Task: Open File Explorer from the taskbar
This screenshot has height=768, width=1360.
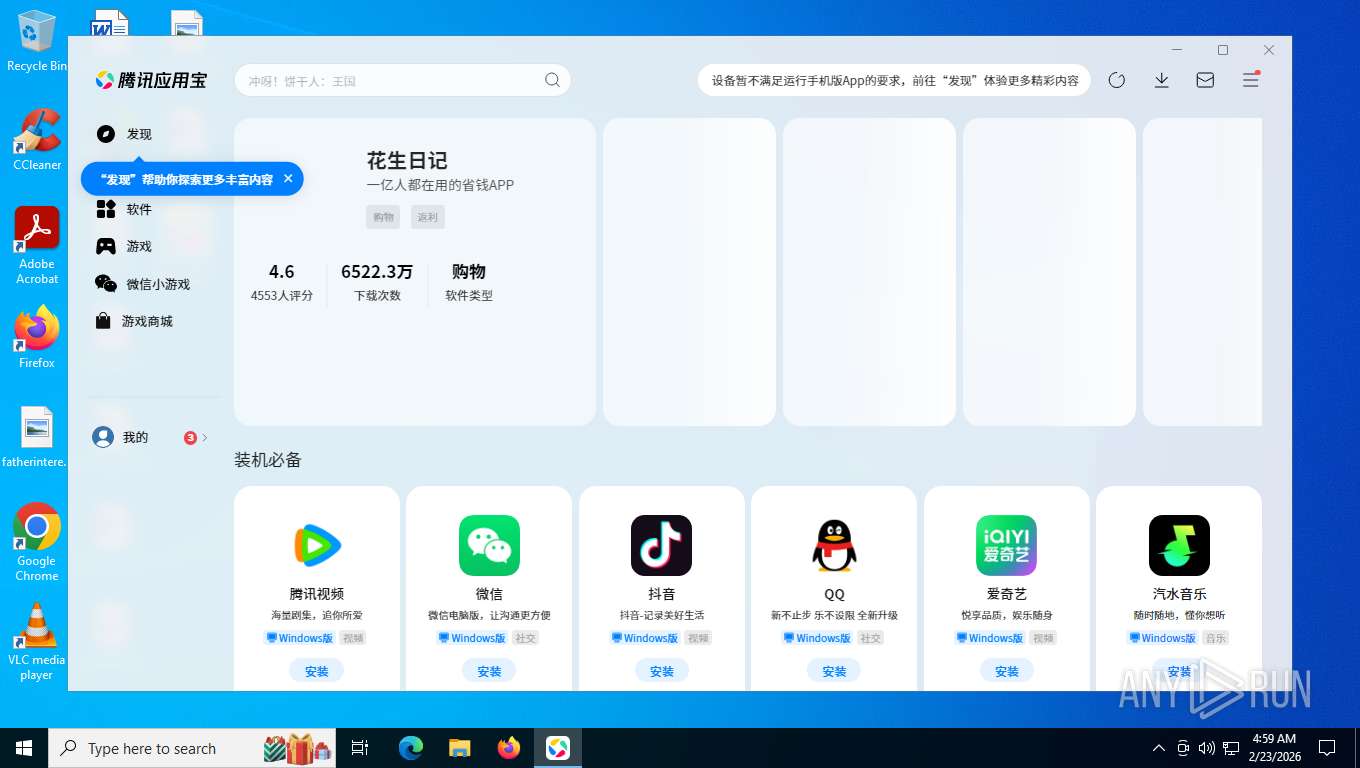Action: coord(460,748)
